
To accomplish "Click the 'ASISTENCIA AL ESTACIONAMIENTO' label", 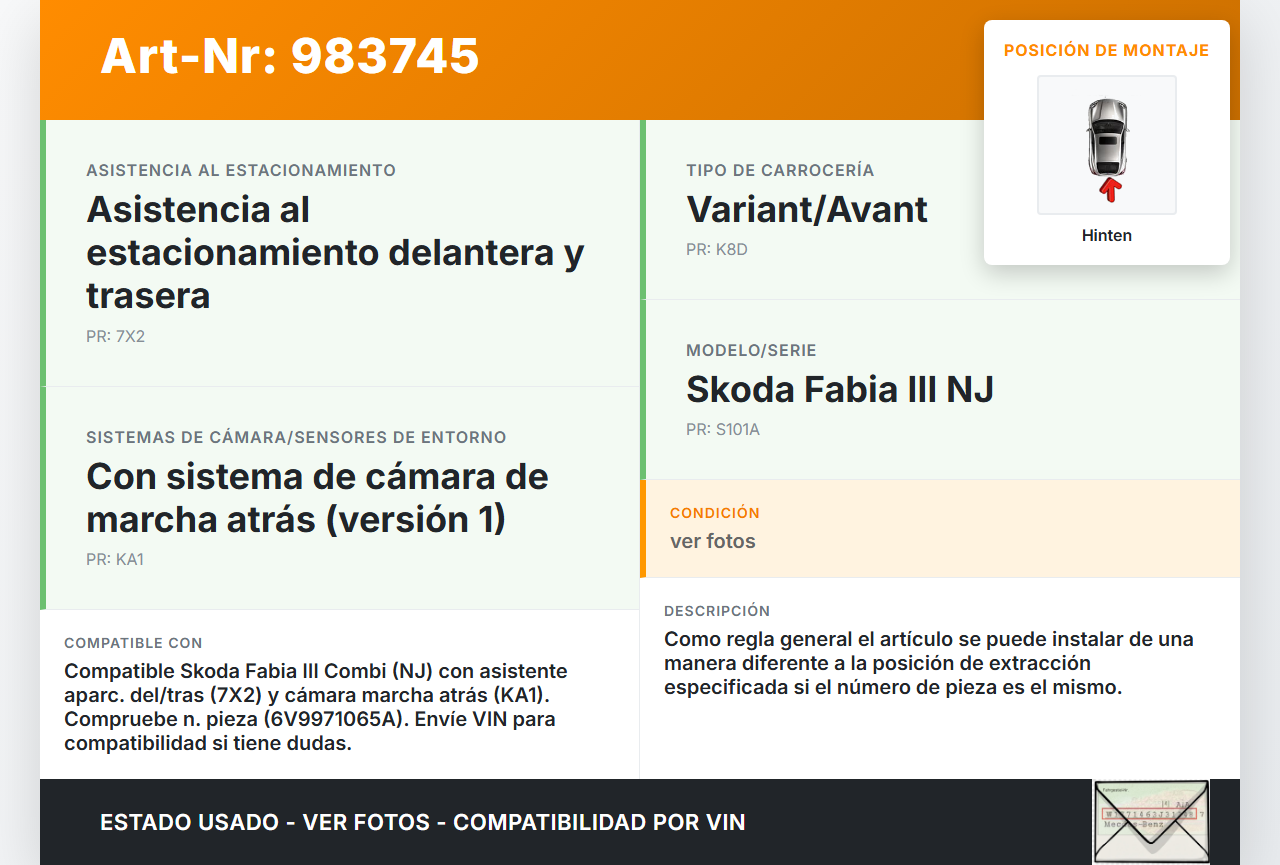I will [x=241, y=171].
